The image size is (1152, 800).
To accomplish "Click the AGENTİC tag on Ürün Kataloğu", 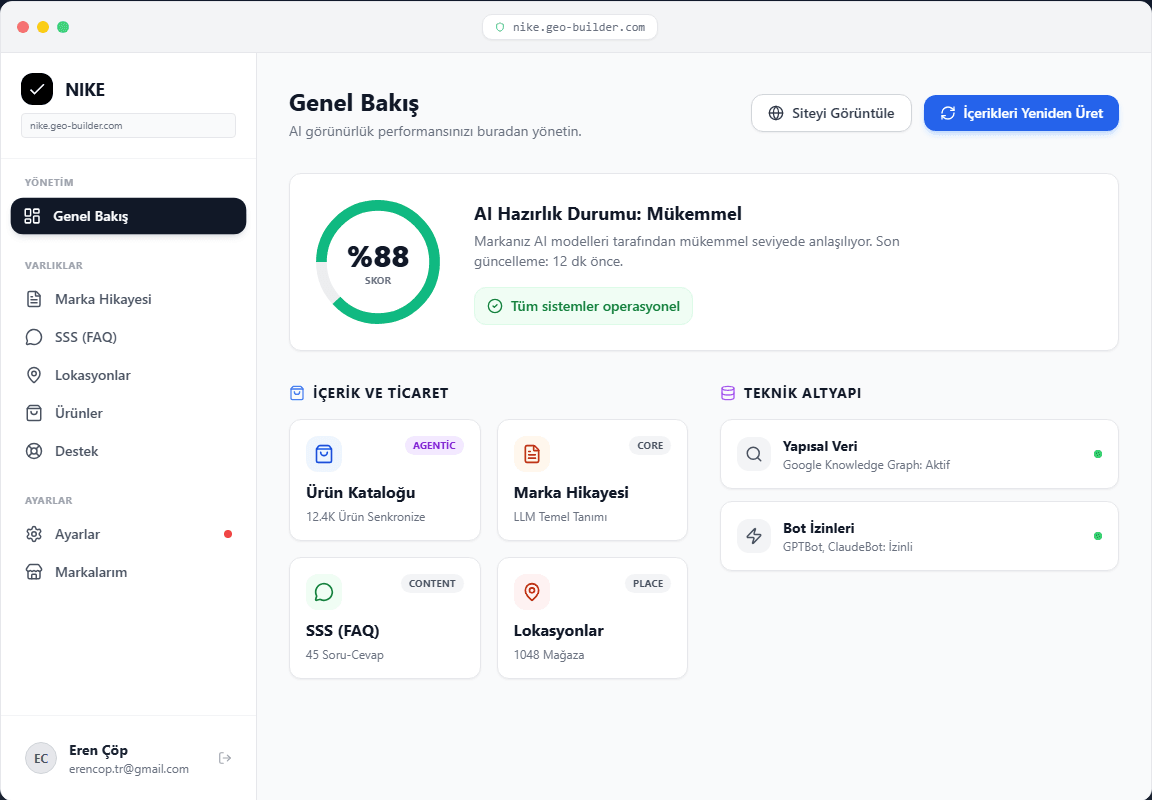I will pyautogui.click(x=434, y=445).
